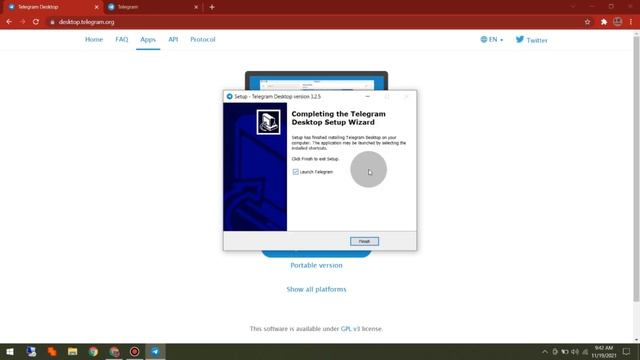Go forward in the browser
The width and height of the screenshot is (640, 360).
[22, 22]
